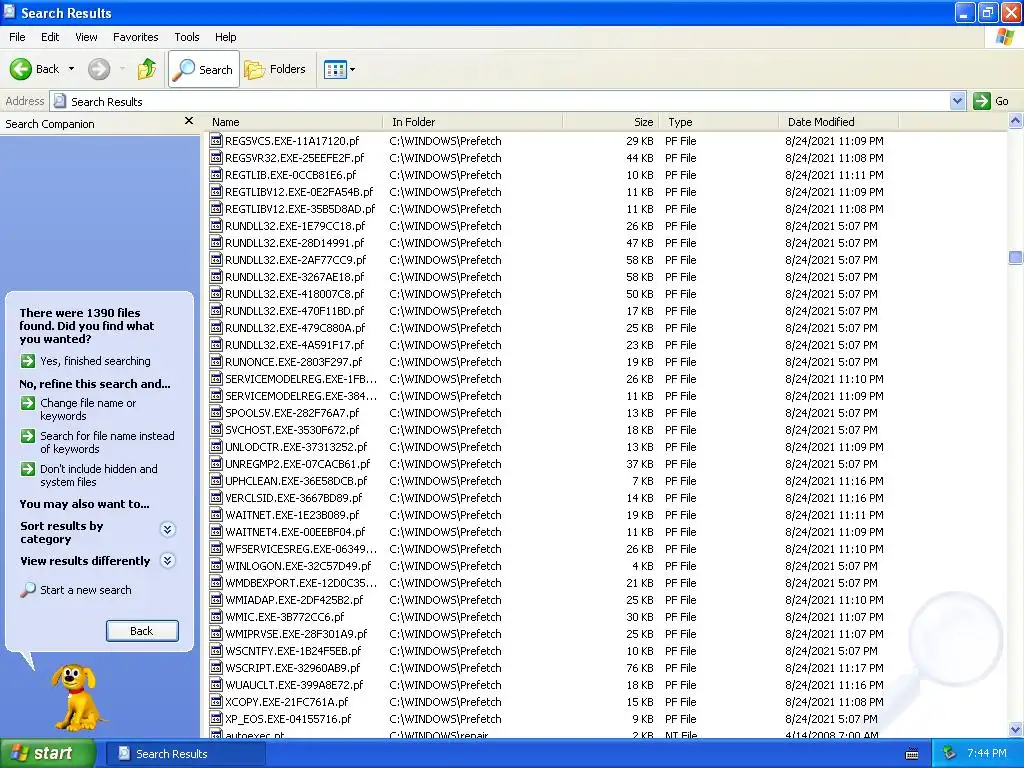Select the RUNDLL32.EXE-1E79CC18.pf file icon

[x=216, y=225]
